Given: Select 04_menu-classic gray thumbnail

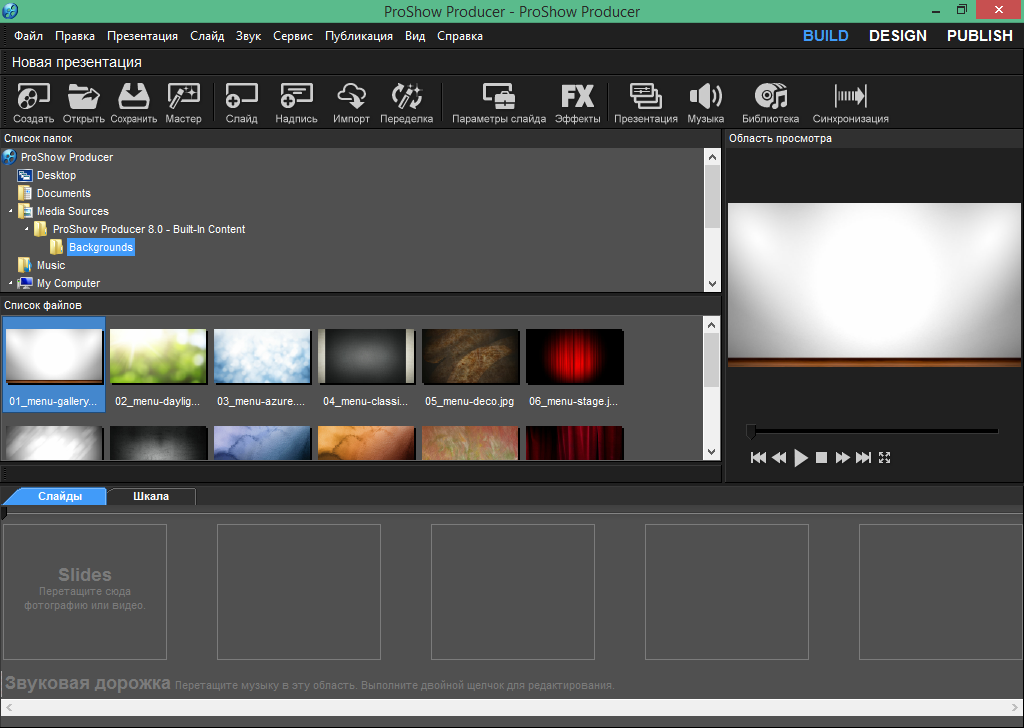Looking at the screenshot, I should [x=366, y=356].
